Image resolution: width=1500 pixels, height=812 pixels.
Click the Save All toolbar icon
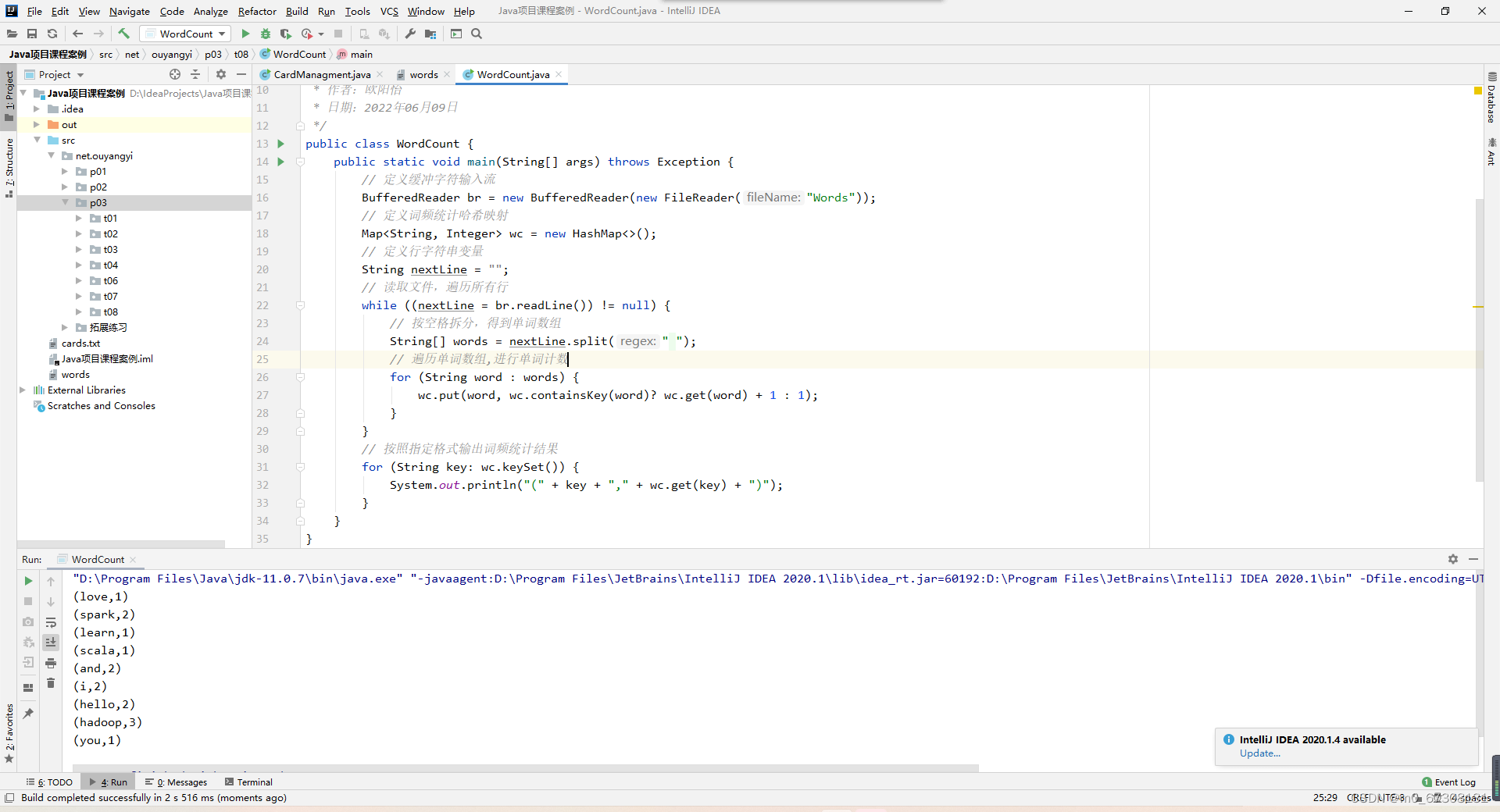(32, 34)
